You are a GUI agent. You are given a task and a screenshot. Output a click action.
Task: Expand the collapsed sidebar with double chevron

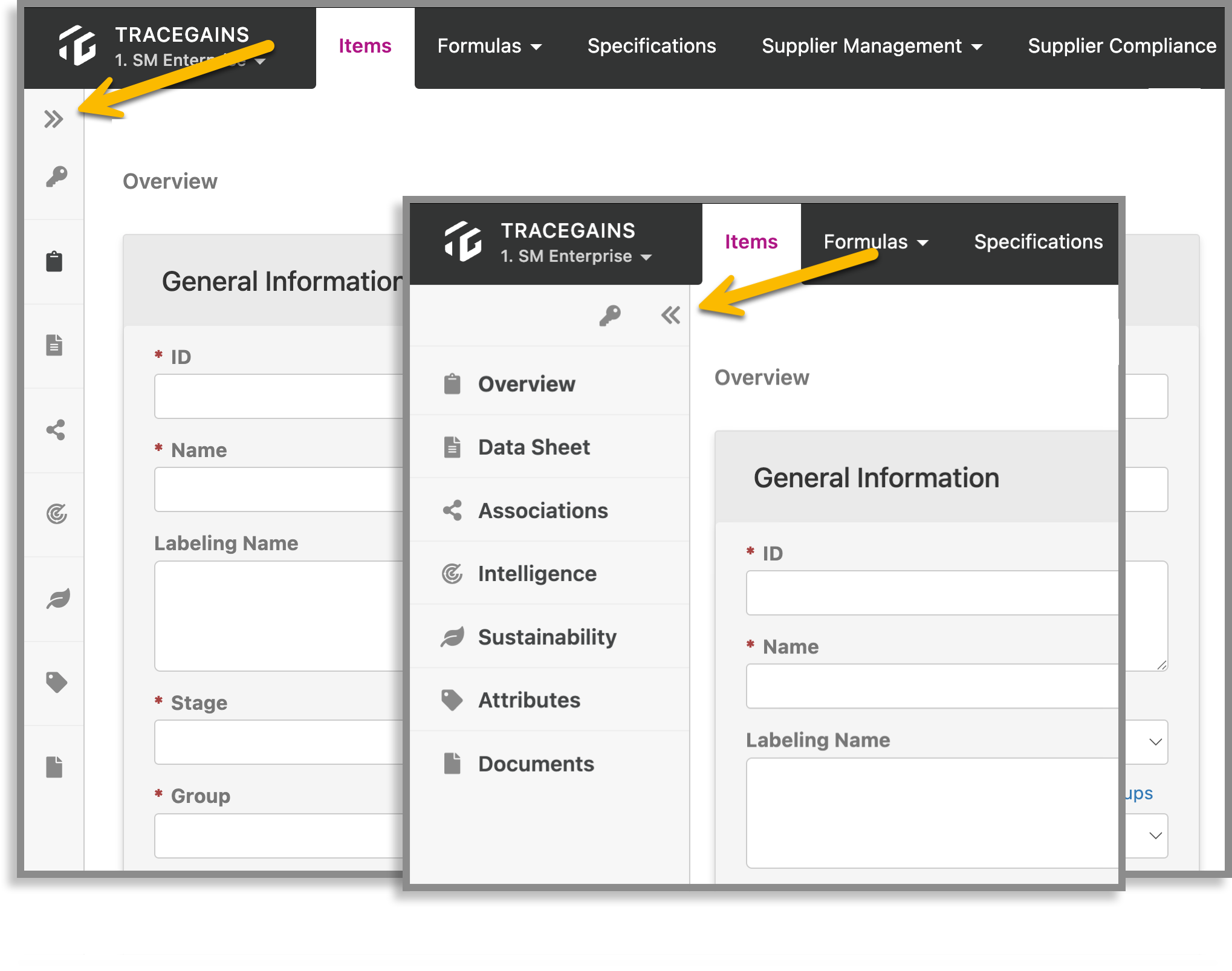coord(53,119)
